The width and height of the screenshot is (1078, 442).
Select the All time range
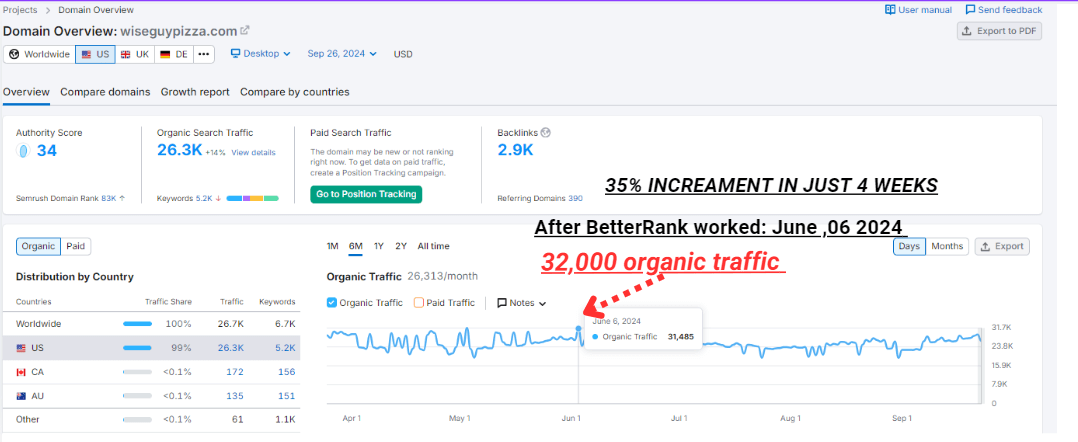[433, 246]
